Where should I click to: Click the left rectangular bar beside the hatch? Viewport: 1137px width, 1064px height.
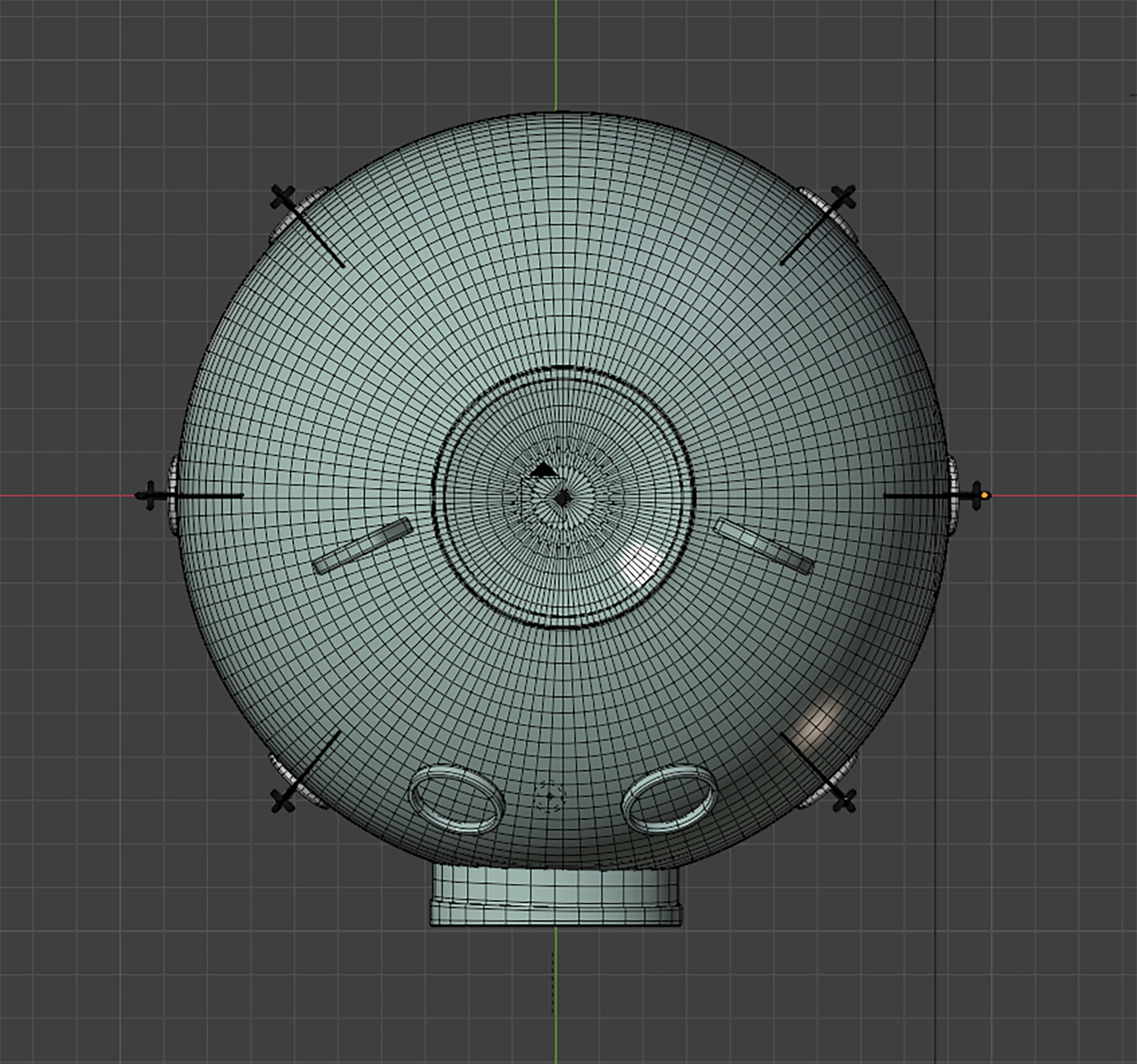[362, 545]
